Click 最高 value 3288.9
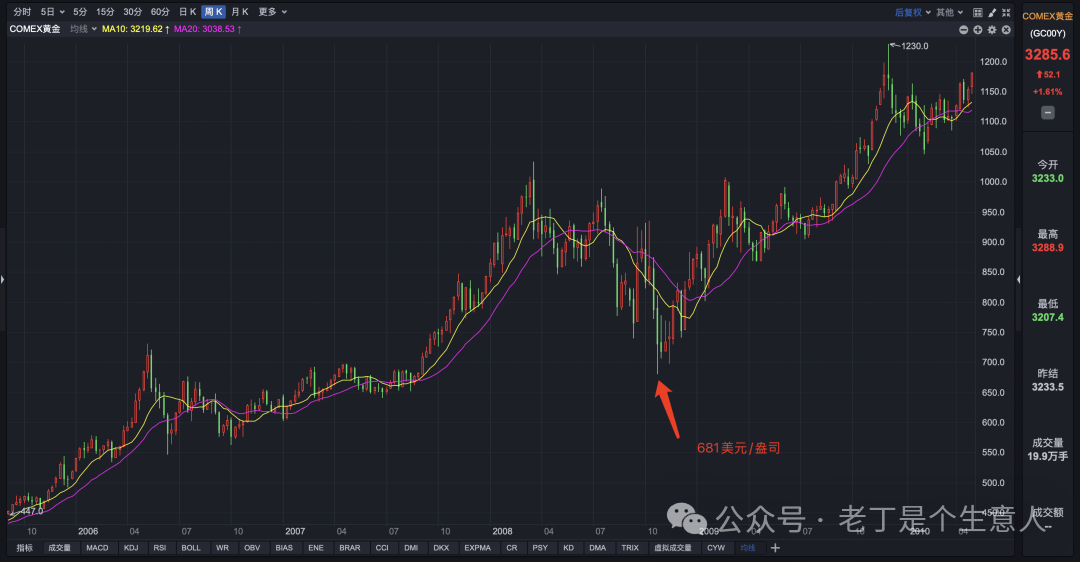Viewport: 1080px width, 562px height. (x=1048, y=248)
